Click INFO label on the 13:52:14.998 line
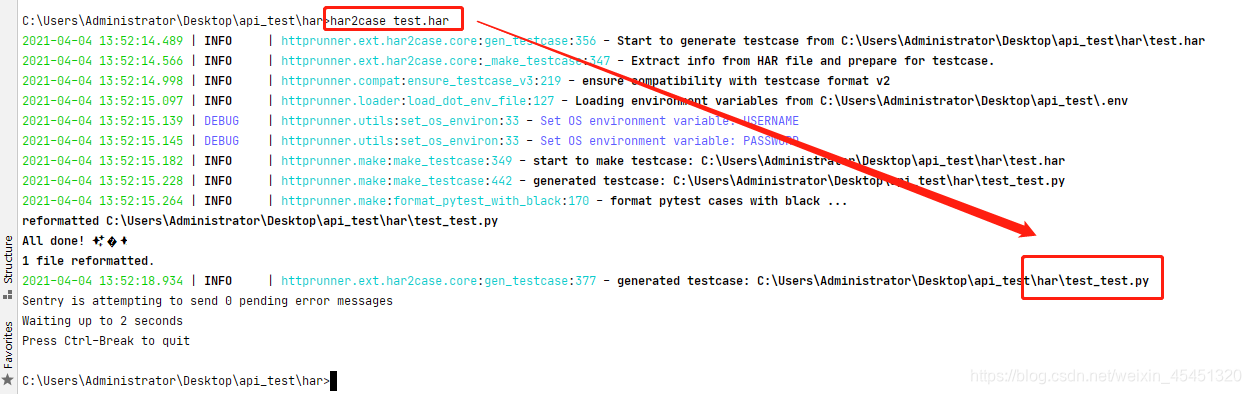 [x=218, y=81]
